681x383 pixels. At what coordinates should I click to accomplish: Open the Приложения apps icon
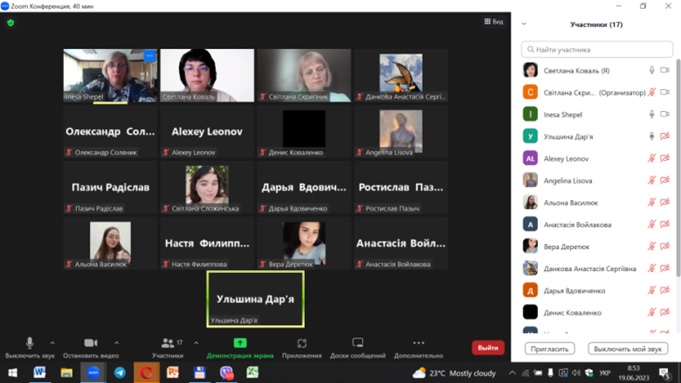tap(301, 344)
